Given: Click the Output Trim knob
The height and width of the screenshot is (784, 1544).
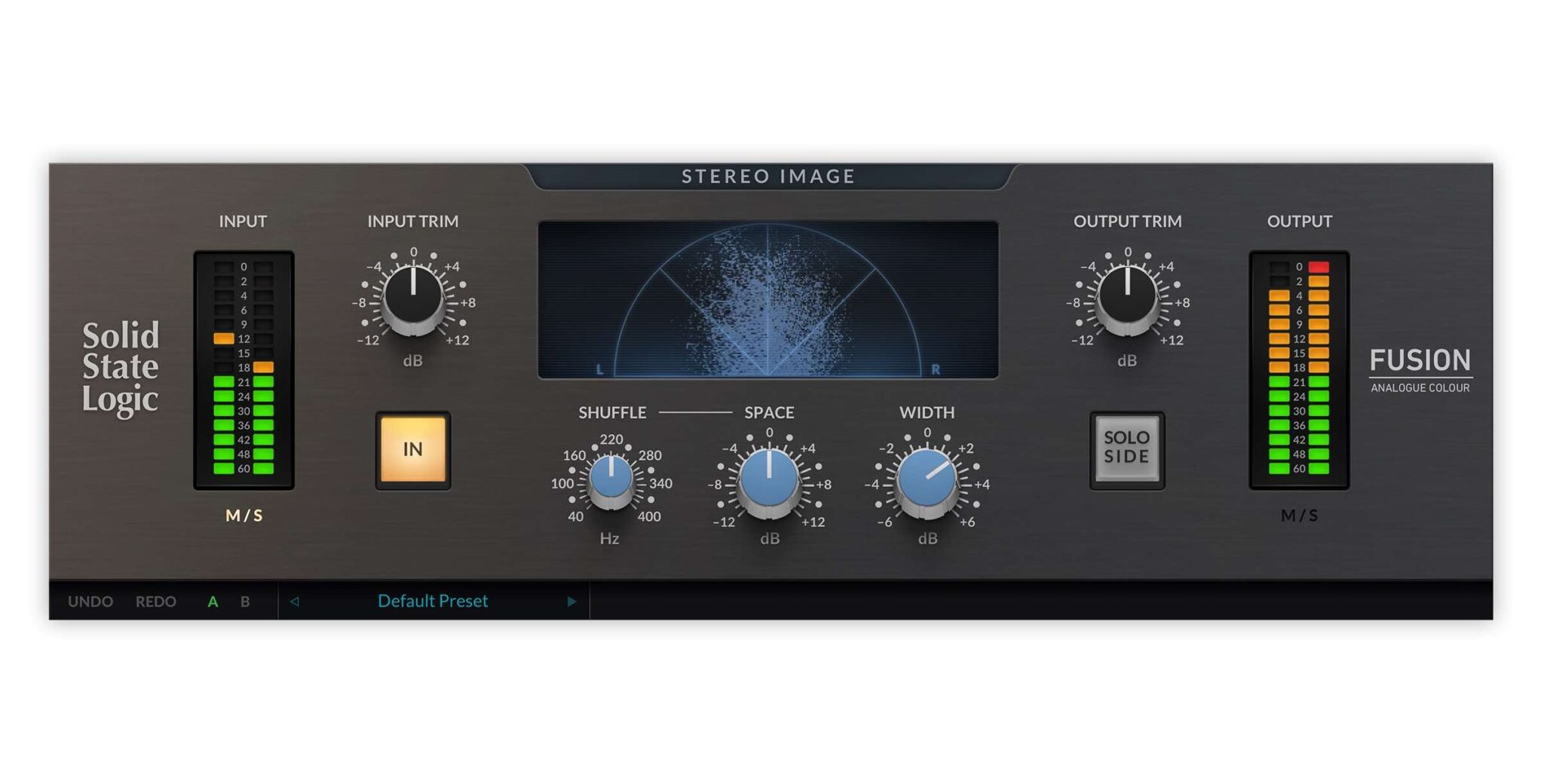Looking at the screenshot, I should point(1127,297).
